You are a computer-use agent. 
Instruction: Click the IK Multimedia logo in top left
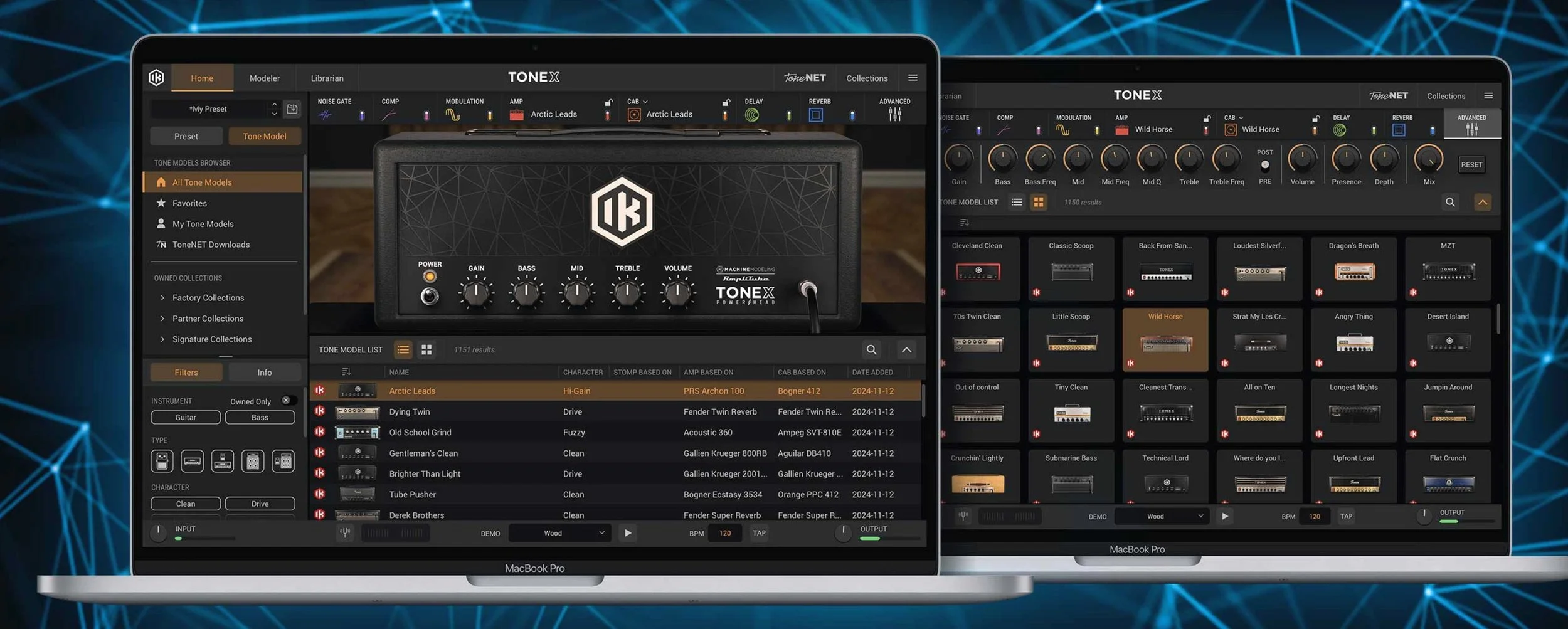(156, 78)
